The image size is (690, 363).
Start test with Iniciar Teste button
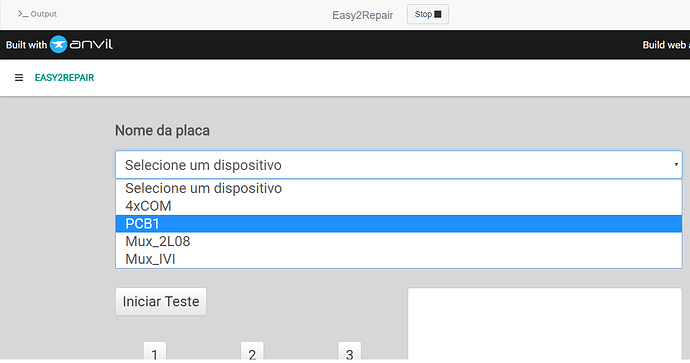[x=161, y=301]
